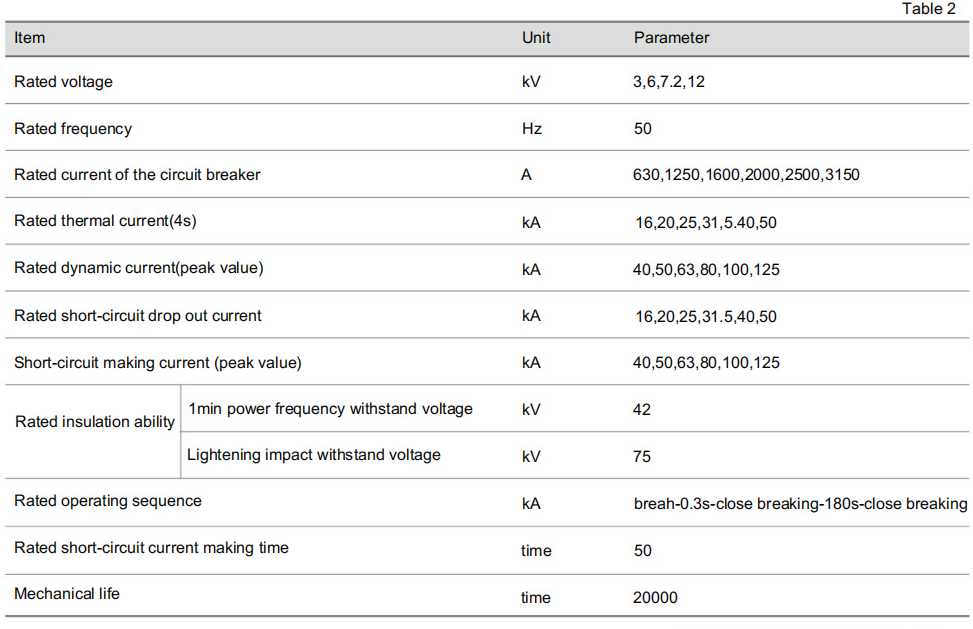This screenshot has height=629, width=973.
Task: Select 'Rated current of the circuit breaker' text
Action: point(137,175)
